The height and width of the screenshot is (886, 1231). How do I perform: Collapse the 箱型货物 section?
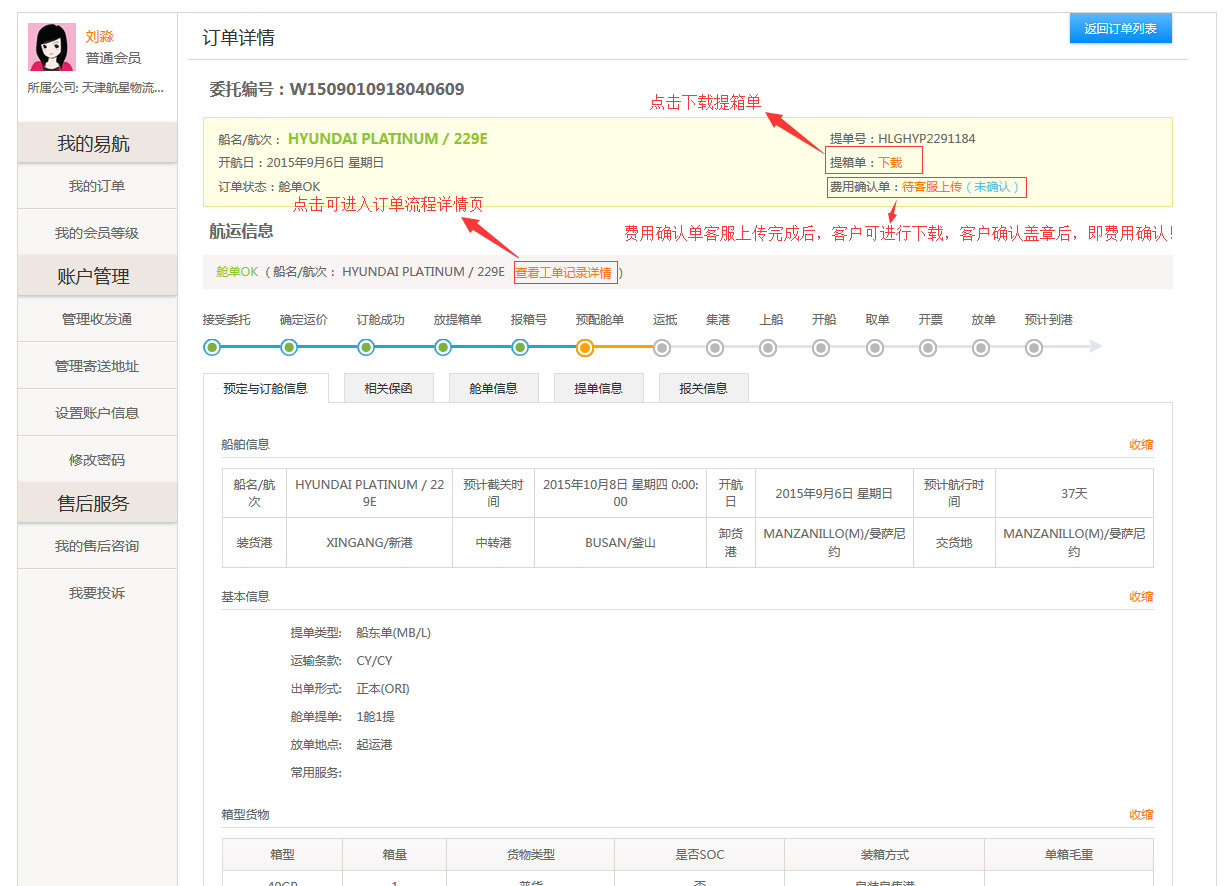click(x=1141, y=815)
